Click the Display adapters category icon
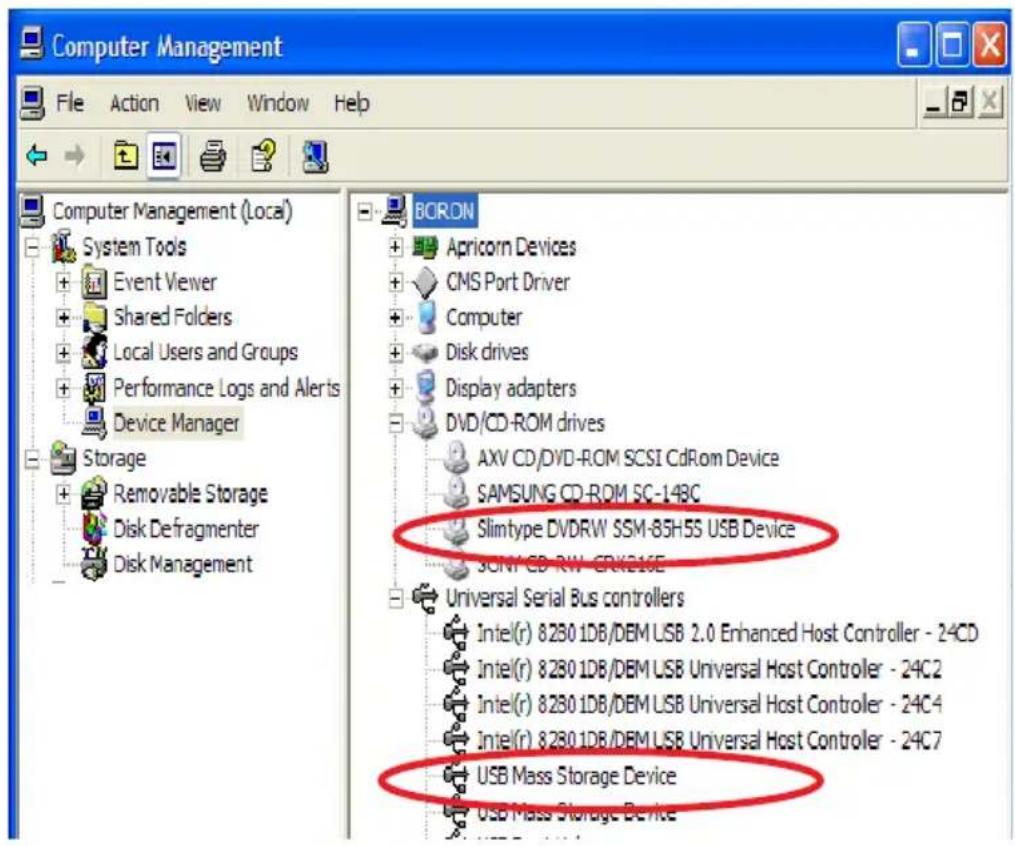Screen dimensions: 1015x846 pos(425,387)
